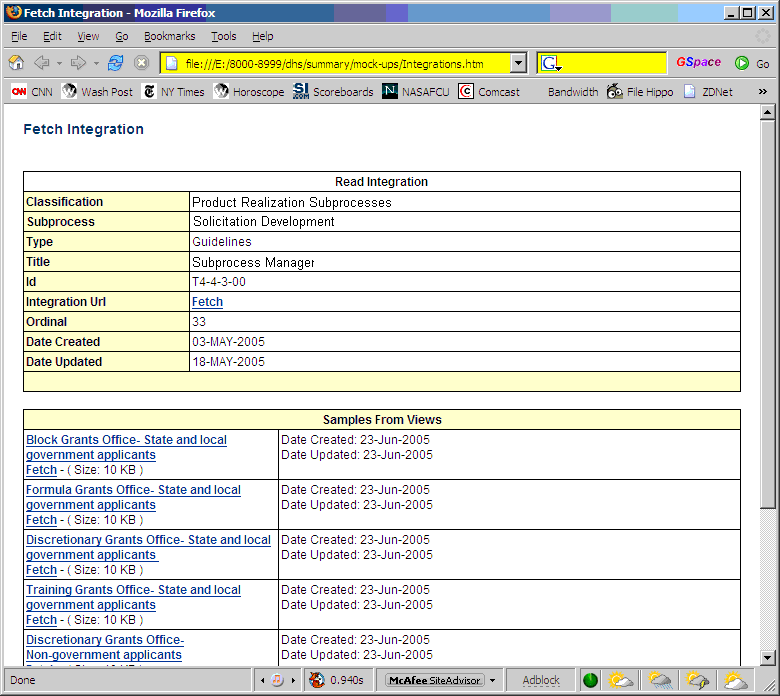Image resolution: width=780 pixels, height=696 pixels.
Task: Expand the address bar URL dropdown
Action: (x=518, y=63)
